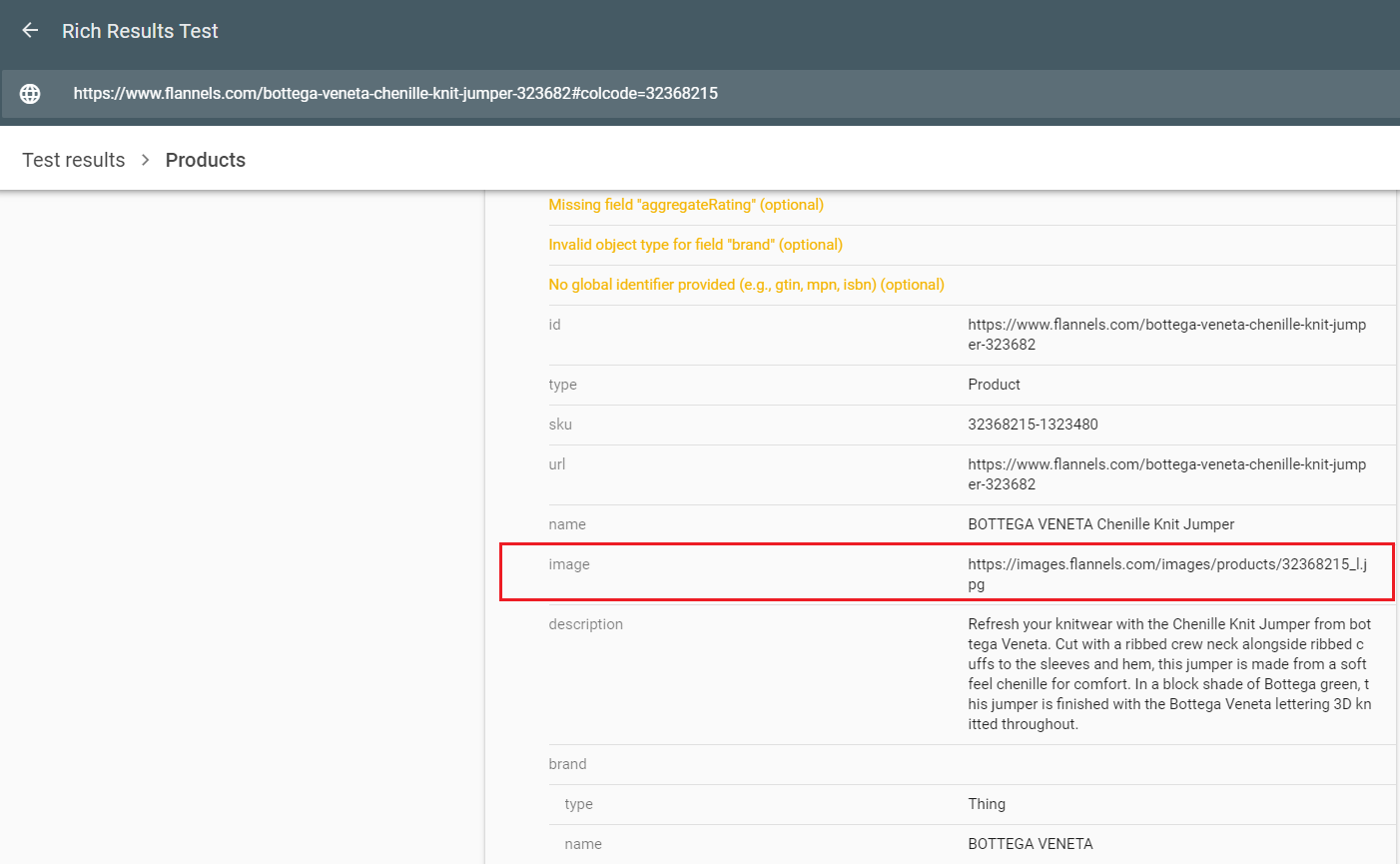
Task: Click the Thing value
Action: click(987, 804)
